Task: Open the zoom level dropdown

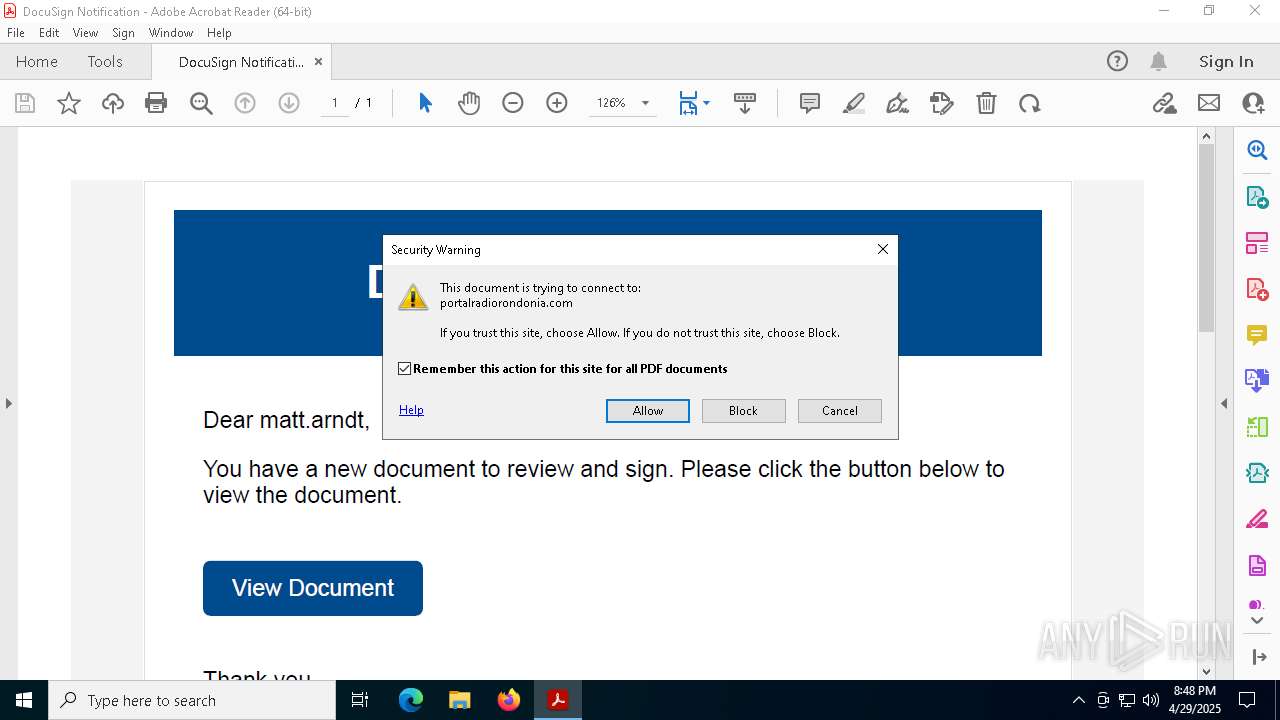Action: click(x=645, y=103)
